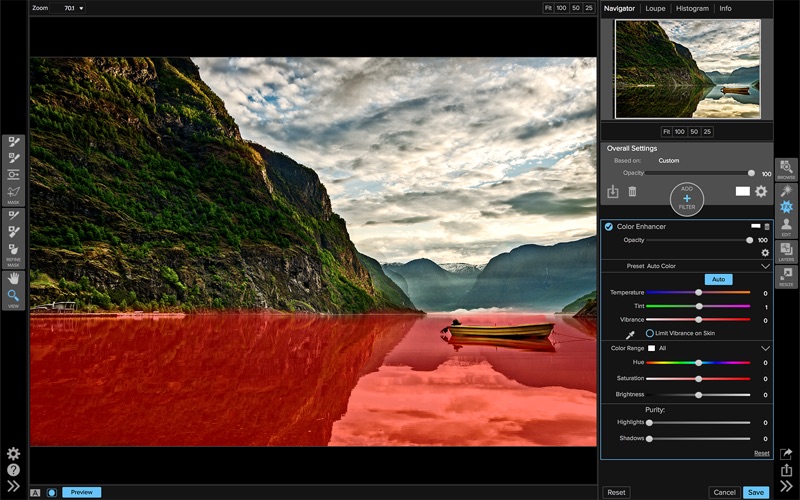
Task: Select the Adjustment Brush below Masking Brush
Action: [x=13, y=158]
